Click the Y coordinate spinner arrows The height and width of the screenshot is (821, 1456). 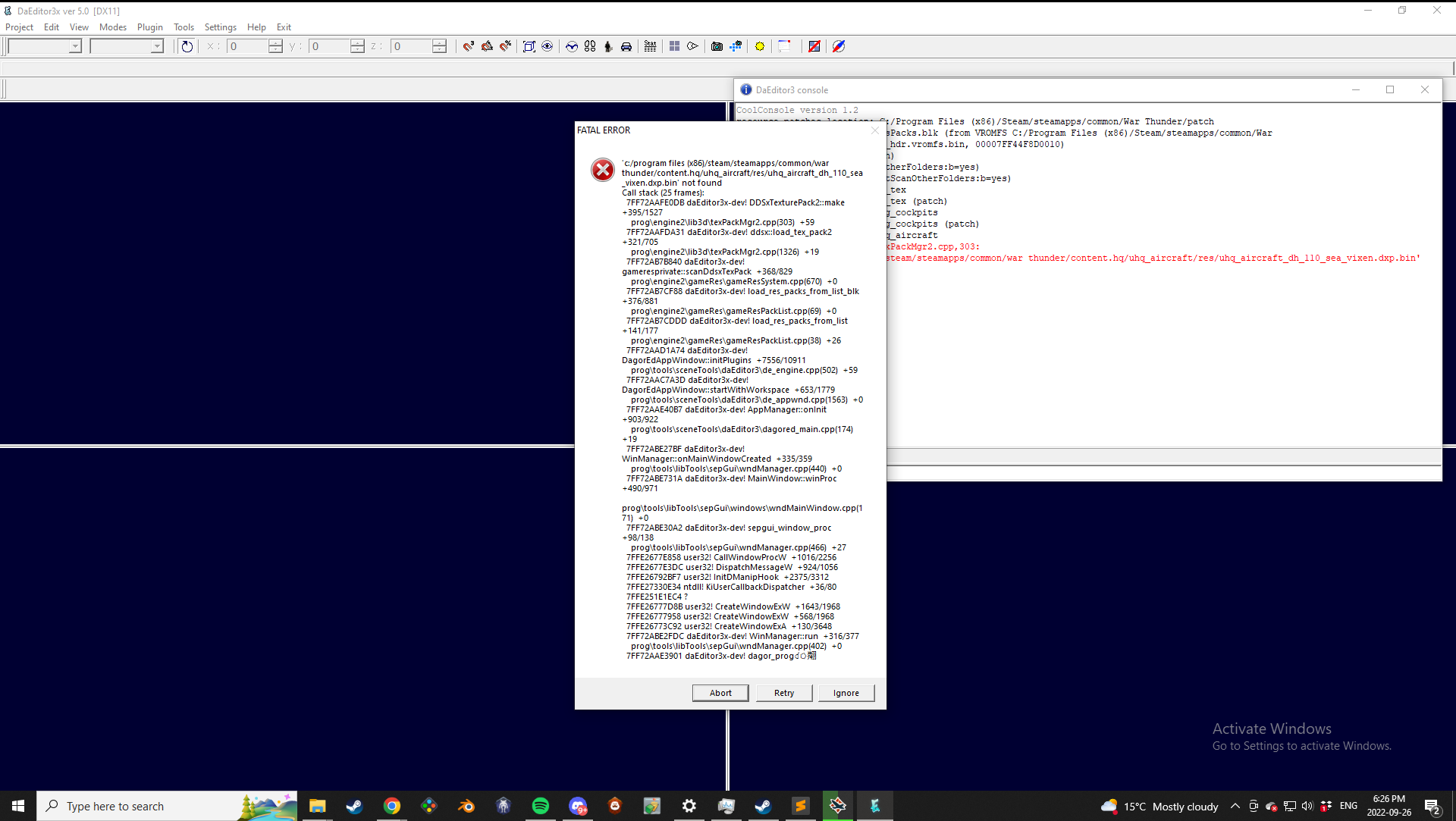point(357,46)
